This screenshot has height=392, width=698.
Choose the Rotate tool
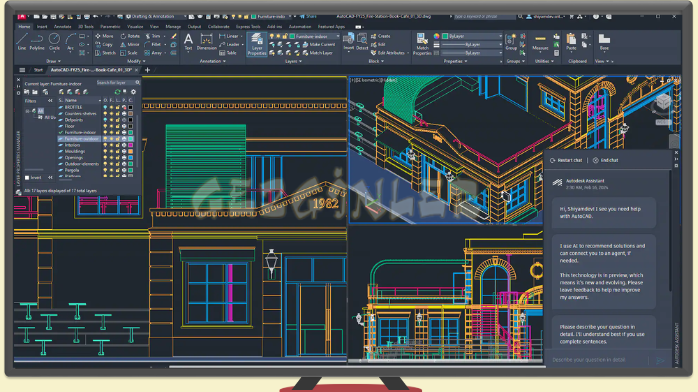(130, 36)
